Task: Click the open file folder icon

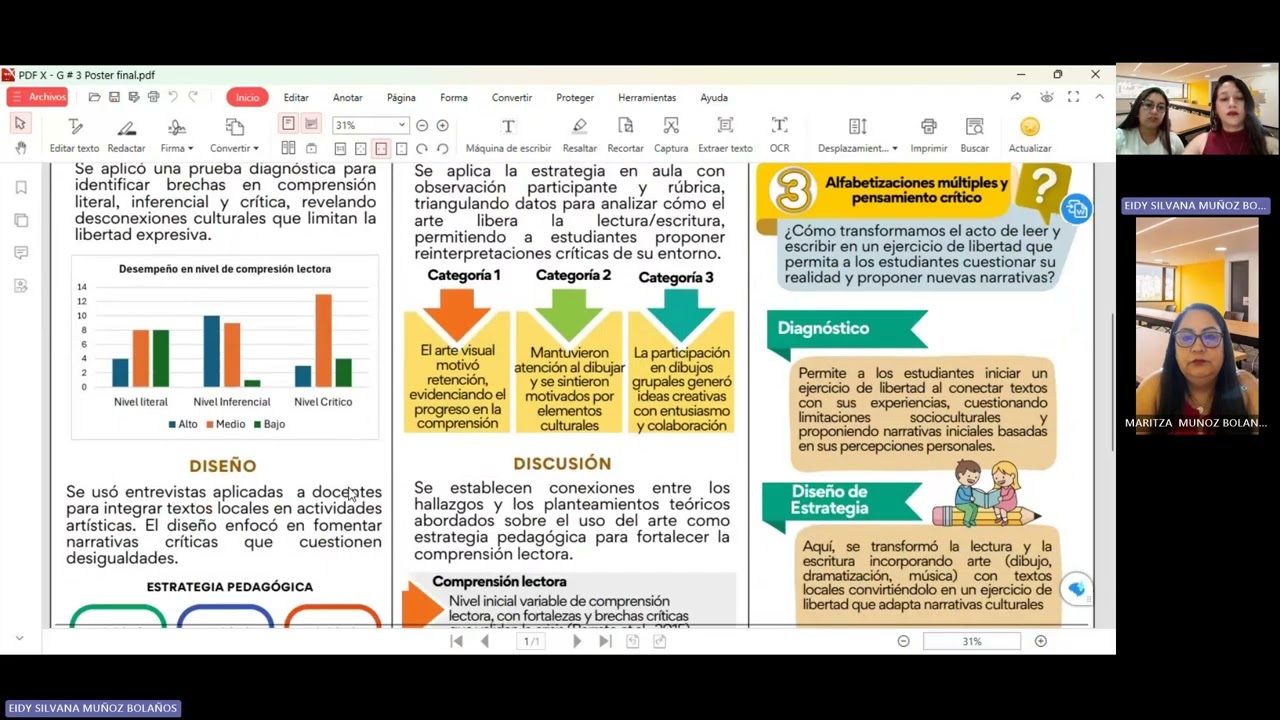Action: [x=94, y=97]
